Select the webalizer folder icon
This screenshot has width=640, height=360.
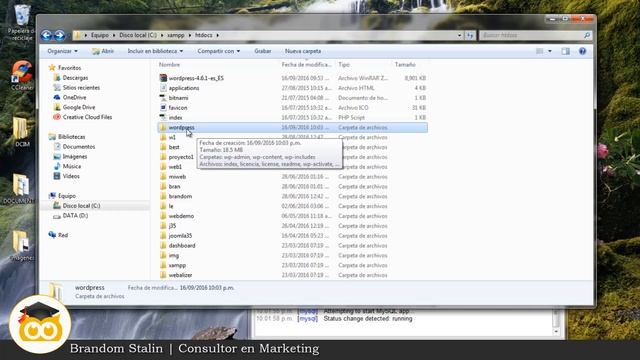163,275
